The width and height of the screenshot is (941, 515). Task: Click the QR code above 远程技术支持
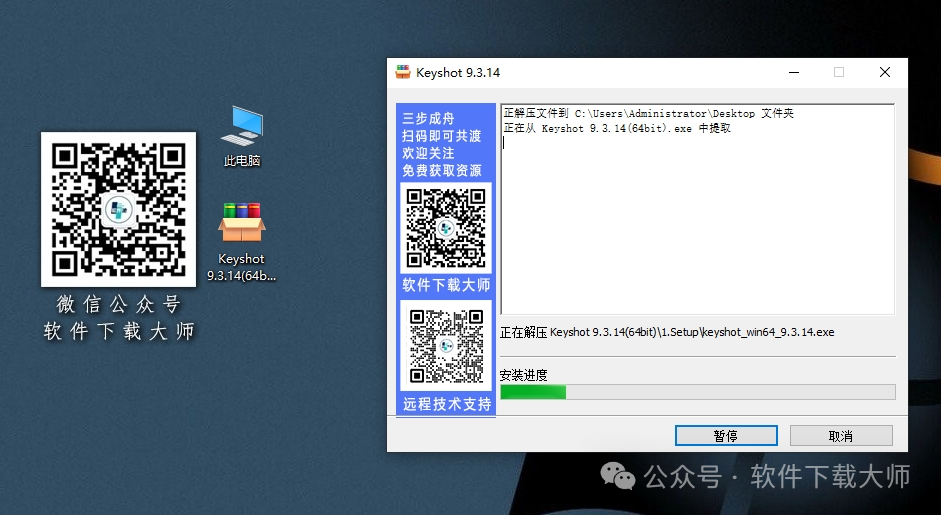446,346
